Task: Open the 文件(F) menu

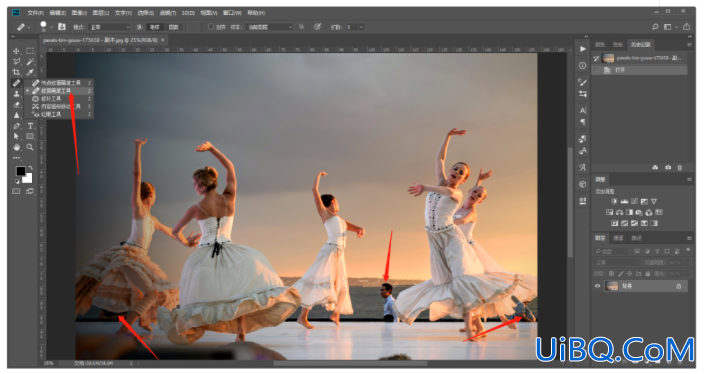Action: (36, 13)
